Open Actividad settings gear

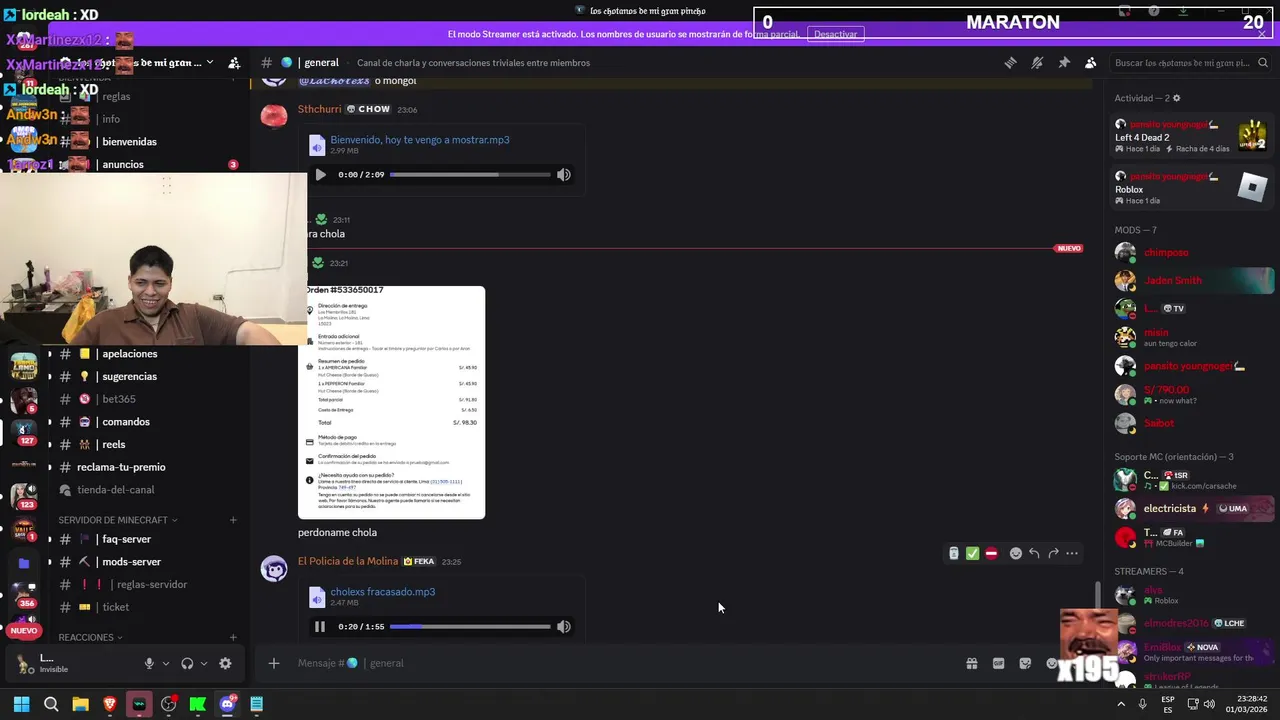1176,98
